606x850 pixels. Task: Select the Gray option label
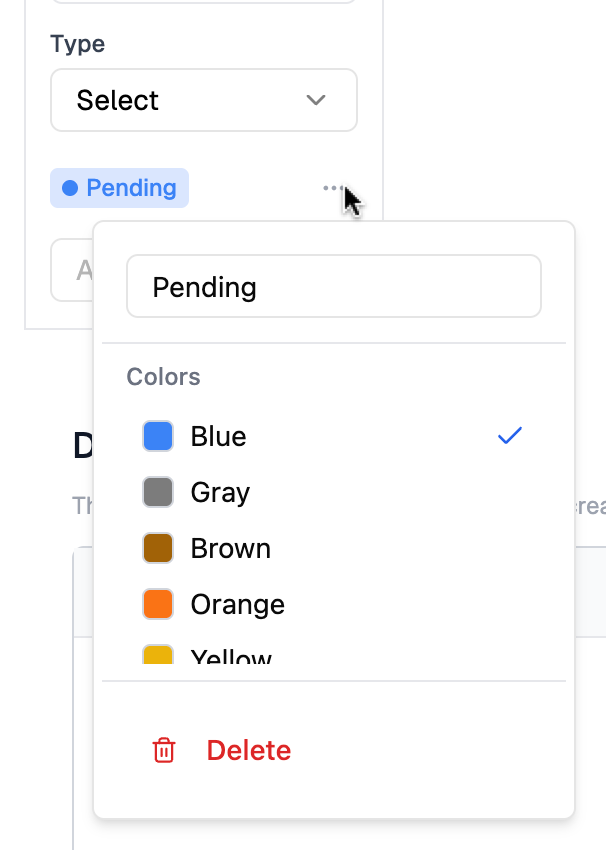[220, 493]
